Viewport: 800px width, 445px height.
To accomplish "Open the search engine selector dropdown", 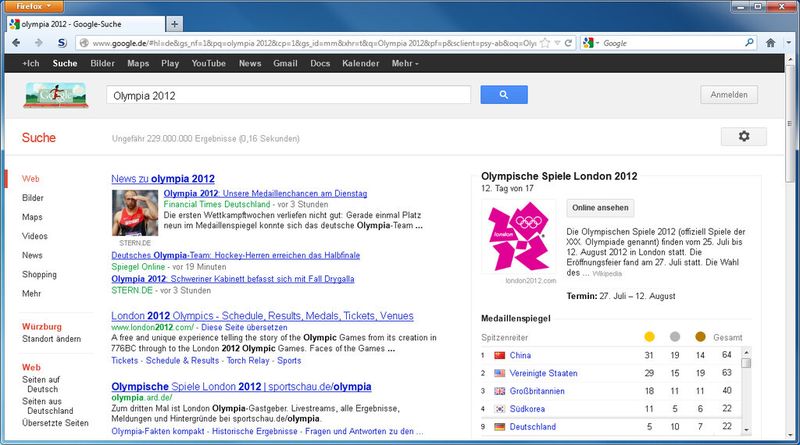I will click(590, 43).
